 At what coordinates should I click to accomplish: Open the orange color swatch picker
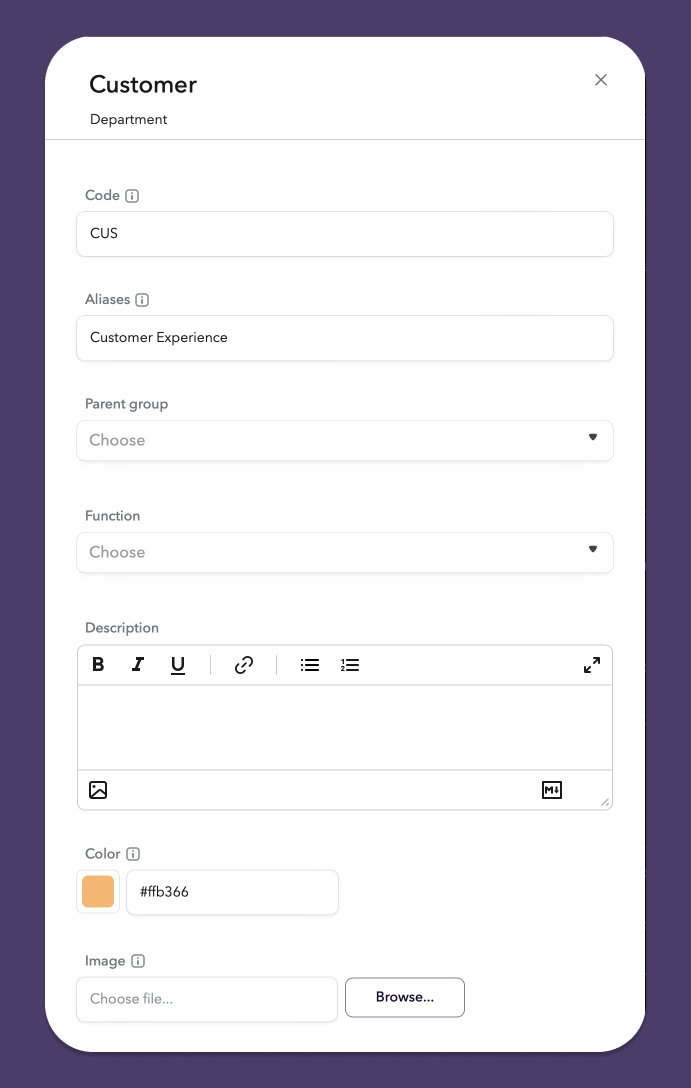pyautogui.click(x=98, y=892)
